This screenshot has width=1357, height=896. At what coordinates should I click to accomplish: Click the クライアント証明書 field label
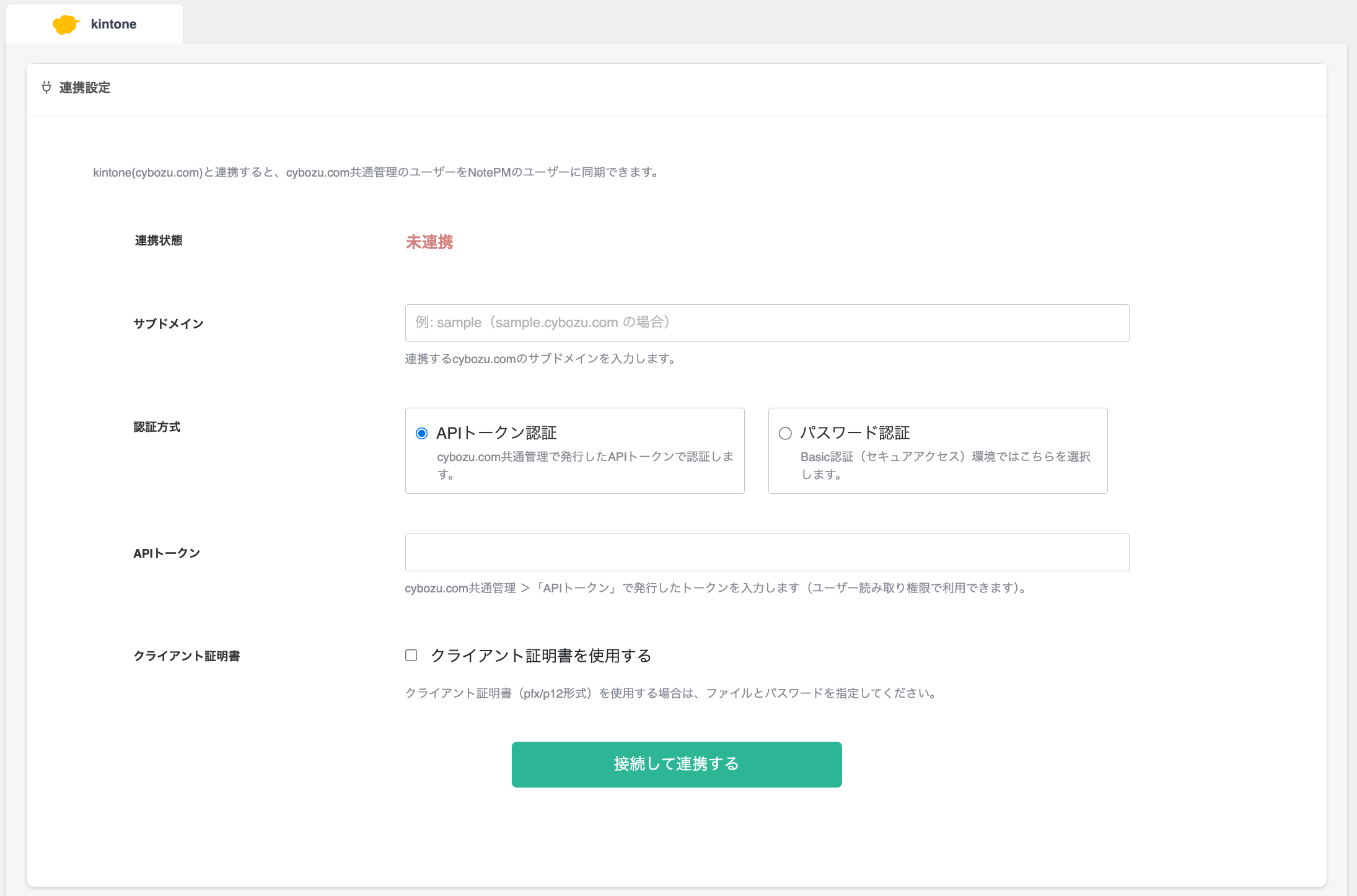[x=187, y=656]
